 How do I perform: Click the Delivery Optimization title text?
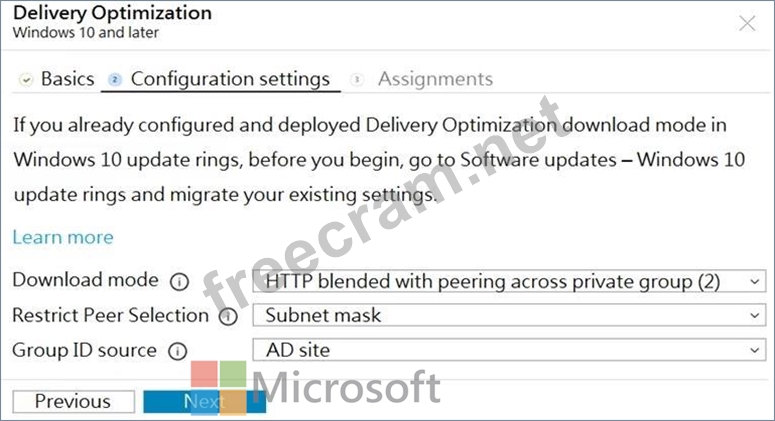click(x=112, y=14)
